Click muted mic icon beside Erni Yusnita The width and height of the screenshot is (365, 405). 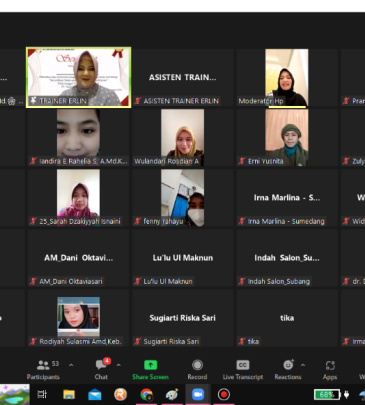pos(242,161)
